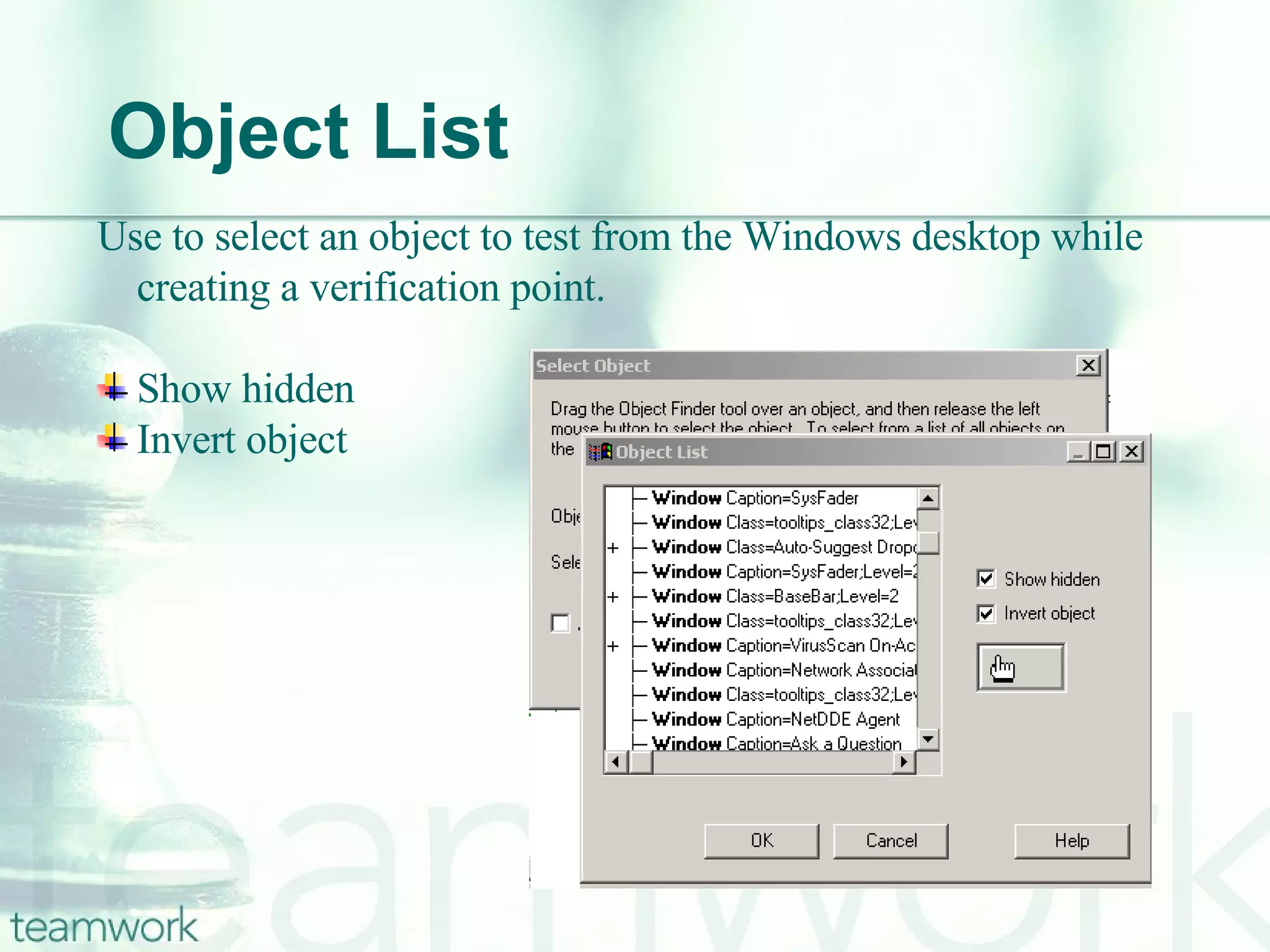The image size is (1270, 952).
Task: Open Help in the Object List dialog
Action: click(1072, 841)
